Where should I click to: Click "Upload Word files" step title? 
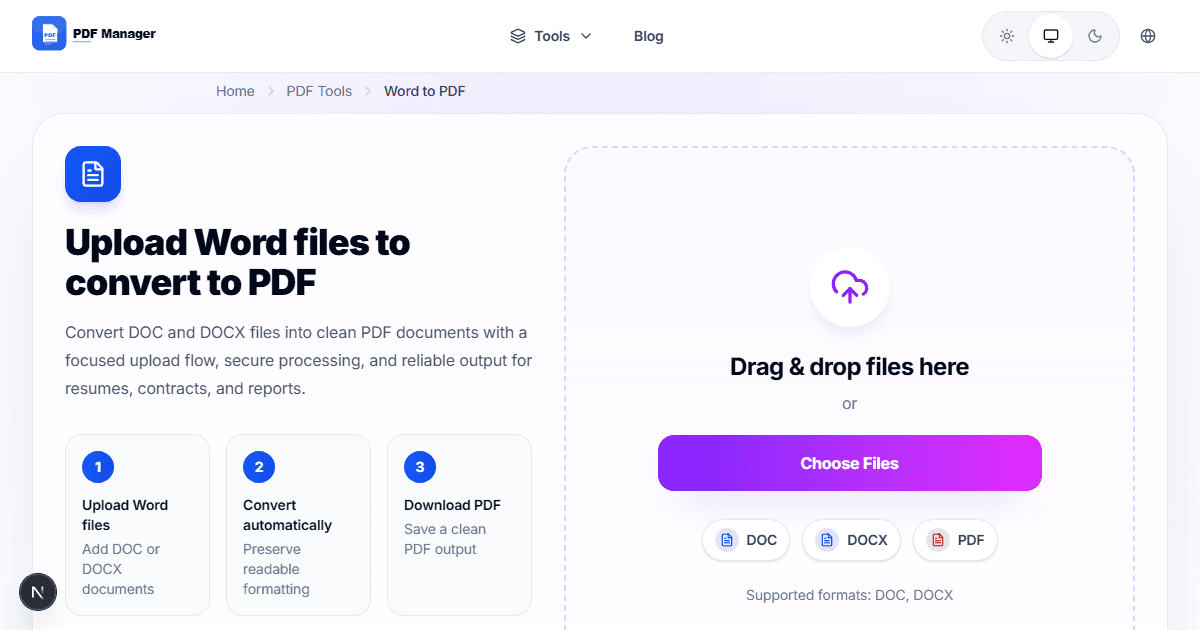point(125,515)
